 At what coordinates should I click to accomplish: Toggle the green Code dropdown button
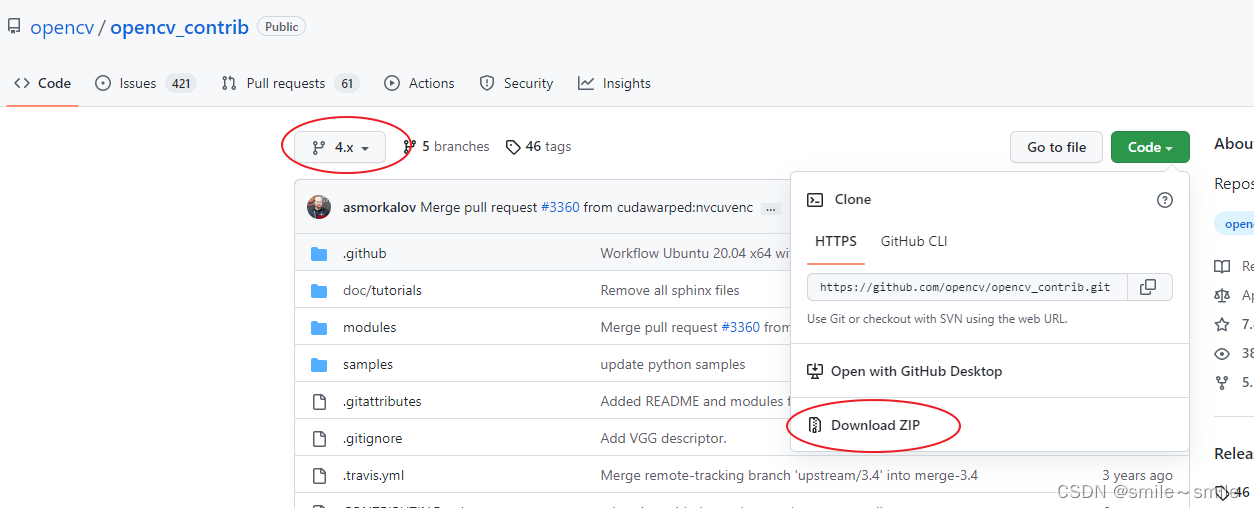pos(1150,147)
